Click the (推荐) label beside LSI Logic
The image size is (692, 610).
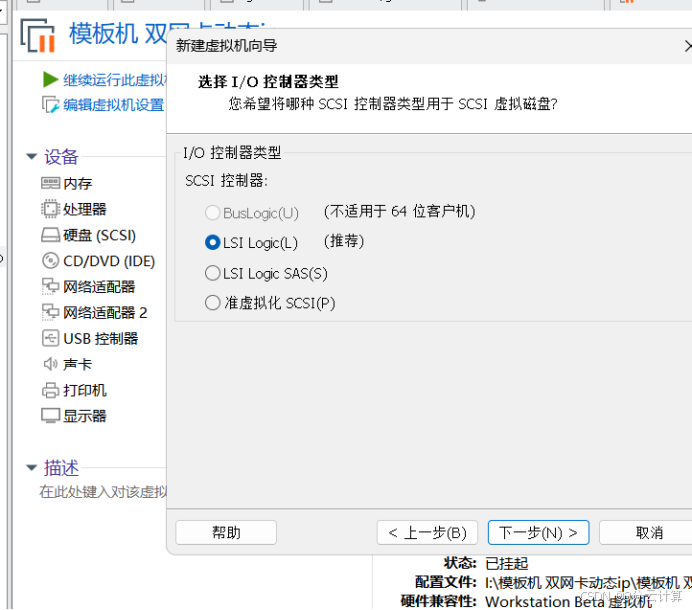tap(344, 241)
